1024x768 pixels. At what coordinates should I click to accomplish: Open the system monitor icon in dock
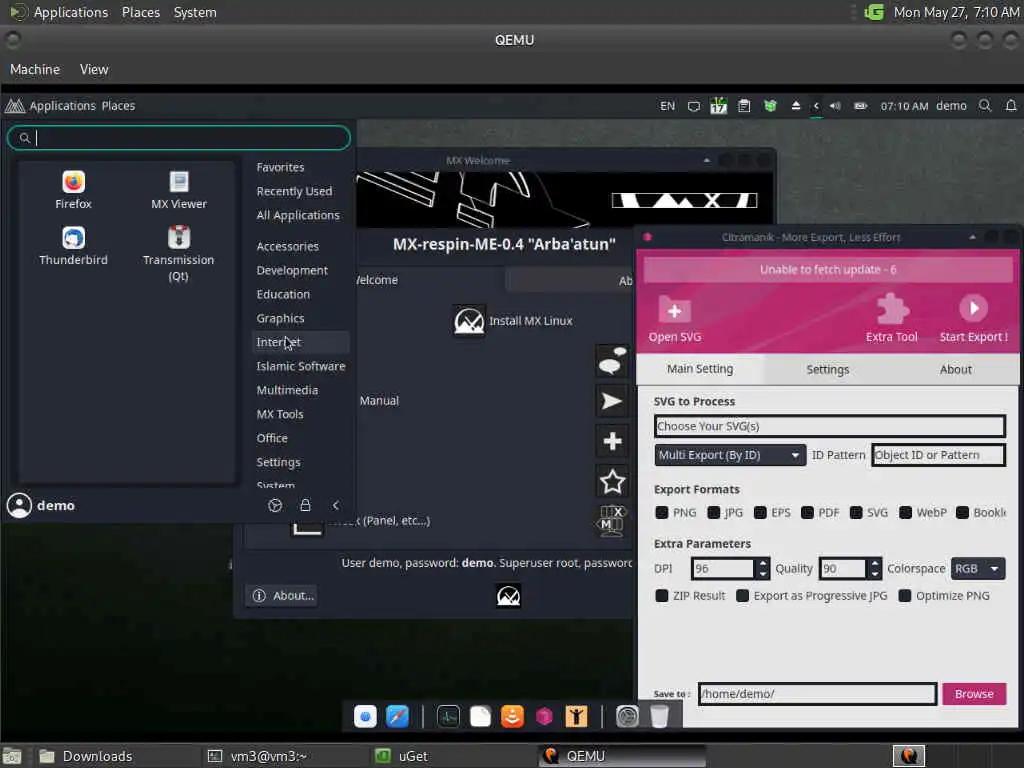[x=448, y=716]
